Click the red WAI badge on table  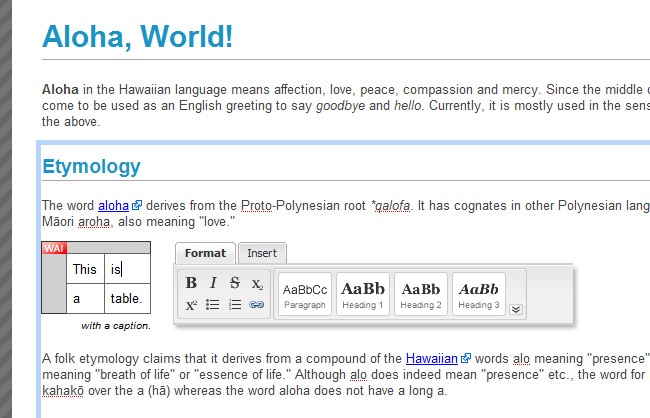coord(54,248)
